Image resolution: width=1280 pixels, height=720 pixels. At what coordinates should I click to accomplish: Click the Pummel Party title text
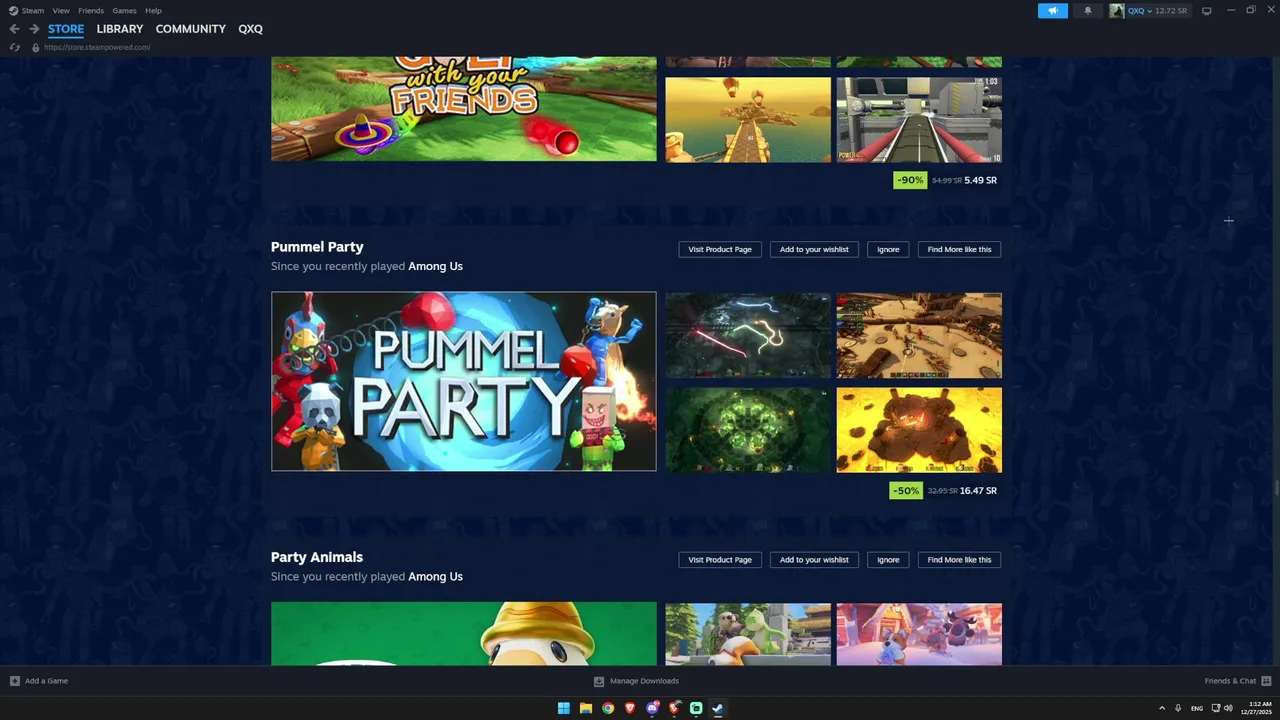click(x=317, y=247)
